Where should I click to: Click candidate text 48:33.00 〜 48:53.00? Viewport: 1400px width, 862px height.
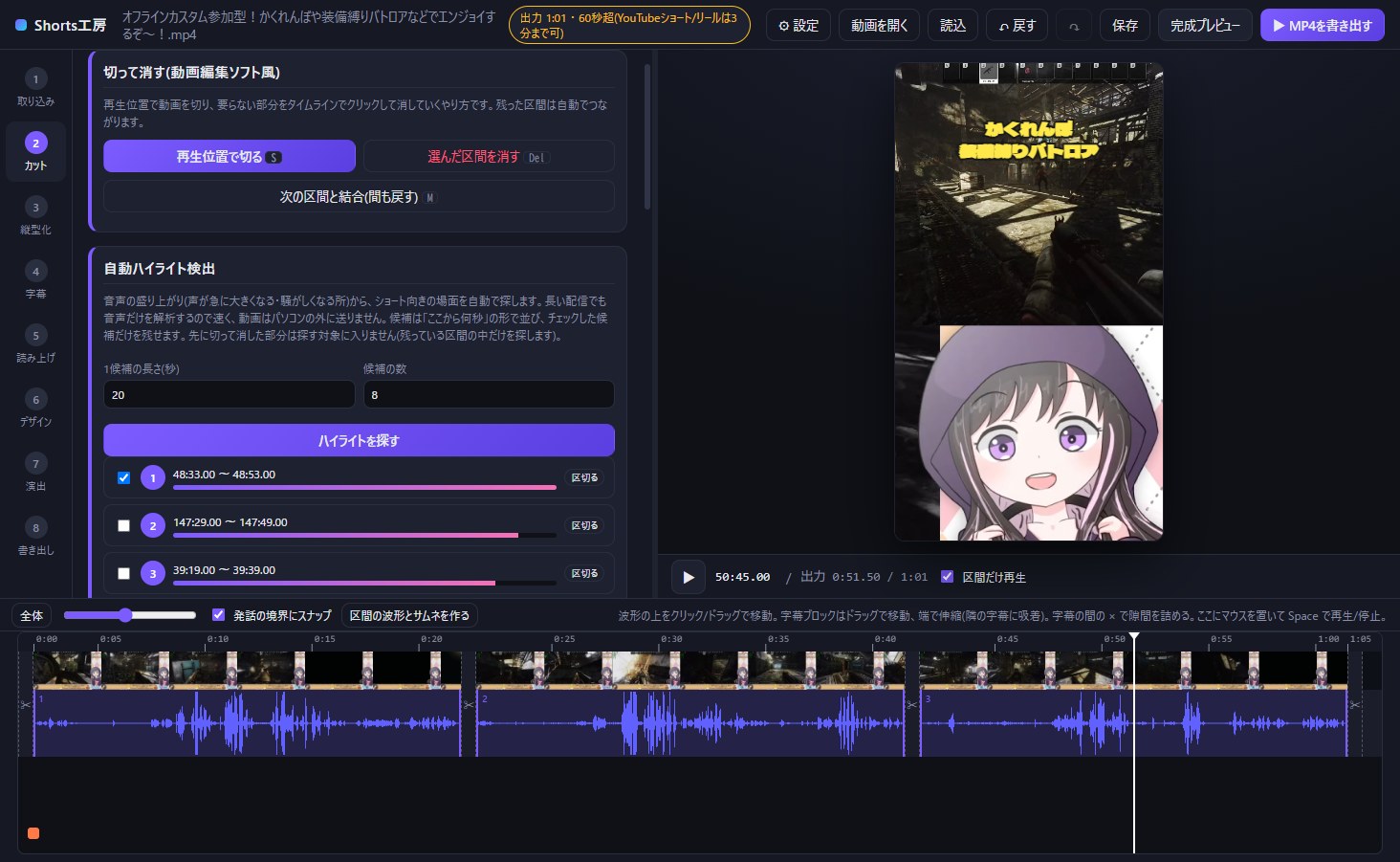point(224,475)
